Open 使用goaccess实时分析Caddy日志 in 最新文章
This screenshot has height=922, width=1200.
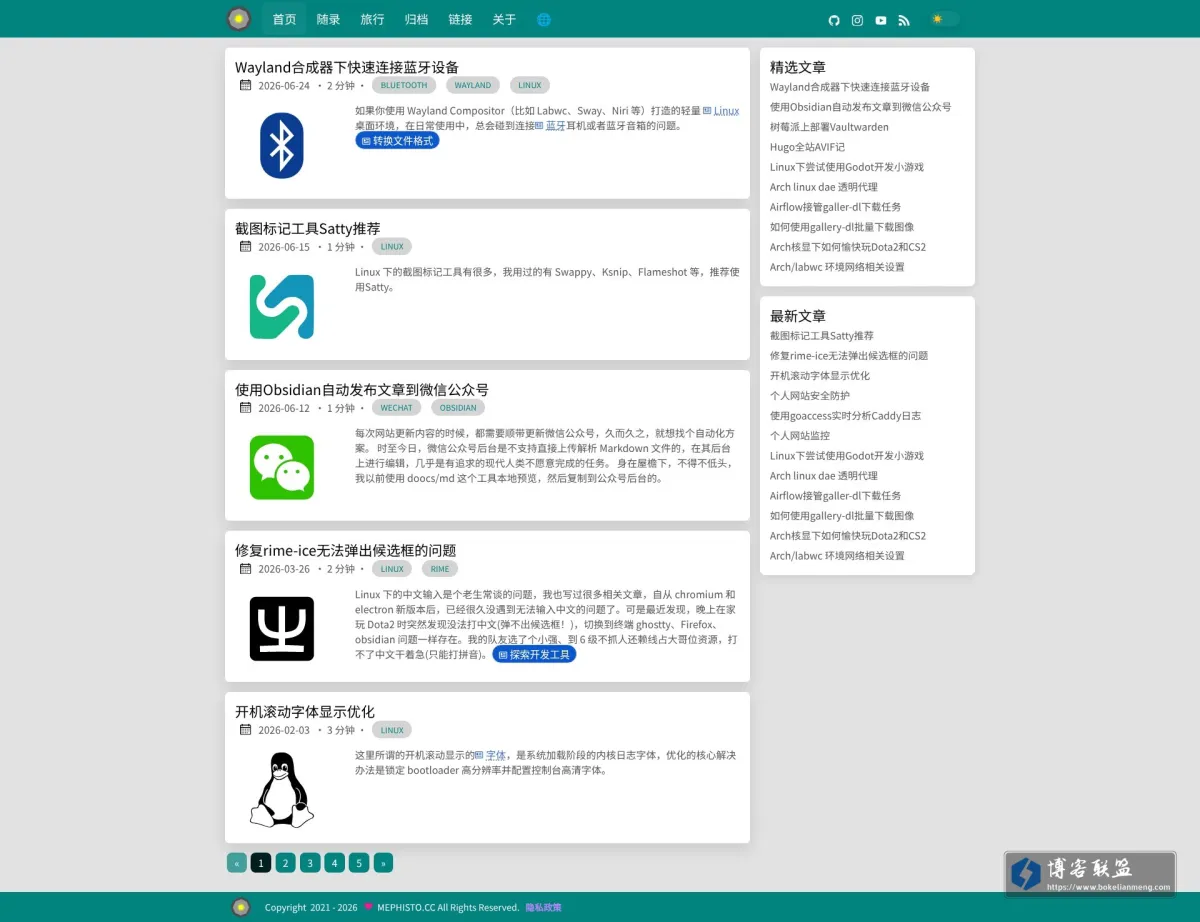(x=845, y=416)
